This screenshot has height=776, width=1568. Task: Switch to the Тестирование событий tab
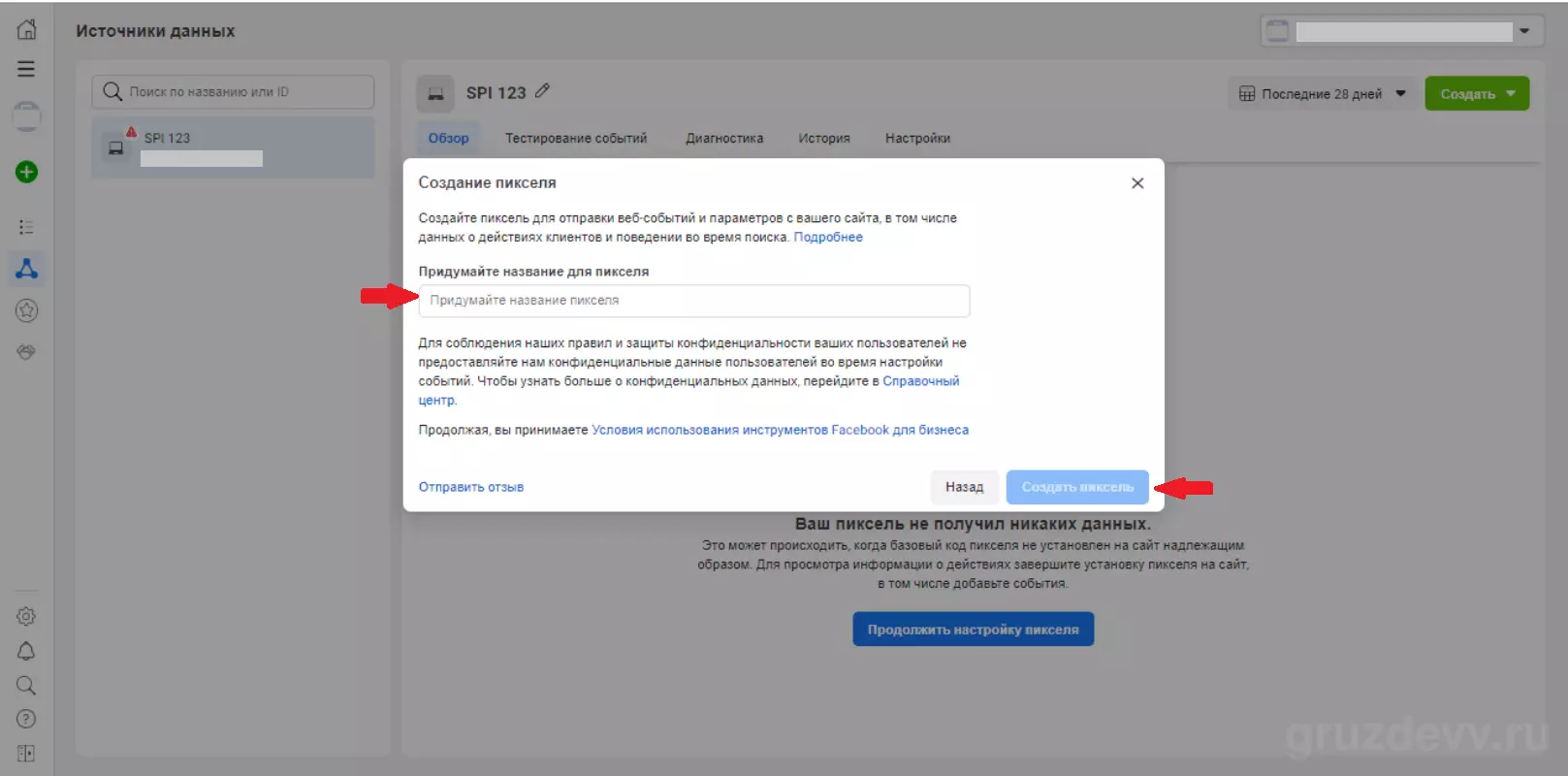tap(576, 139)
